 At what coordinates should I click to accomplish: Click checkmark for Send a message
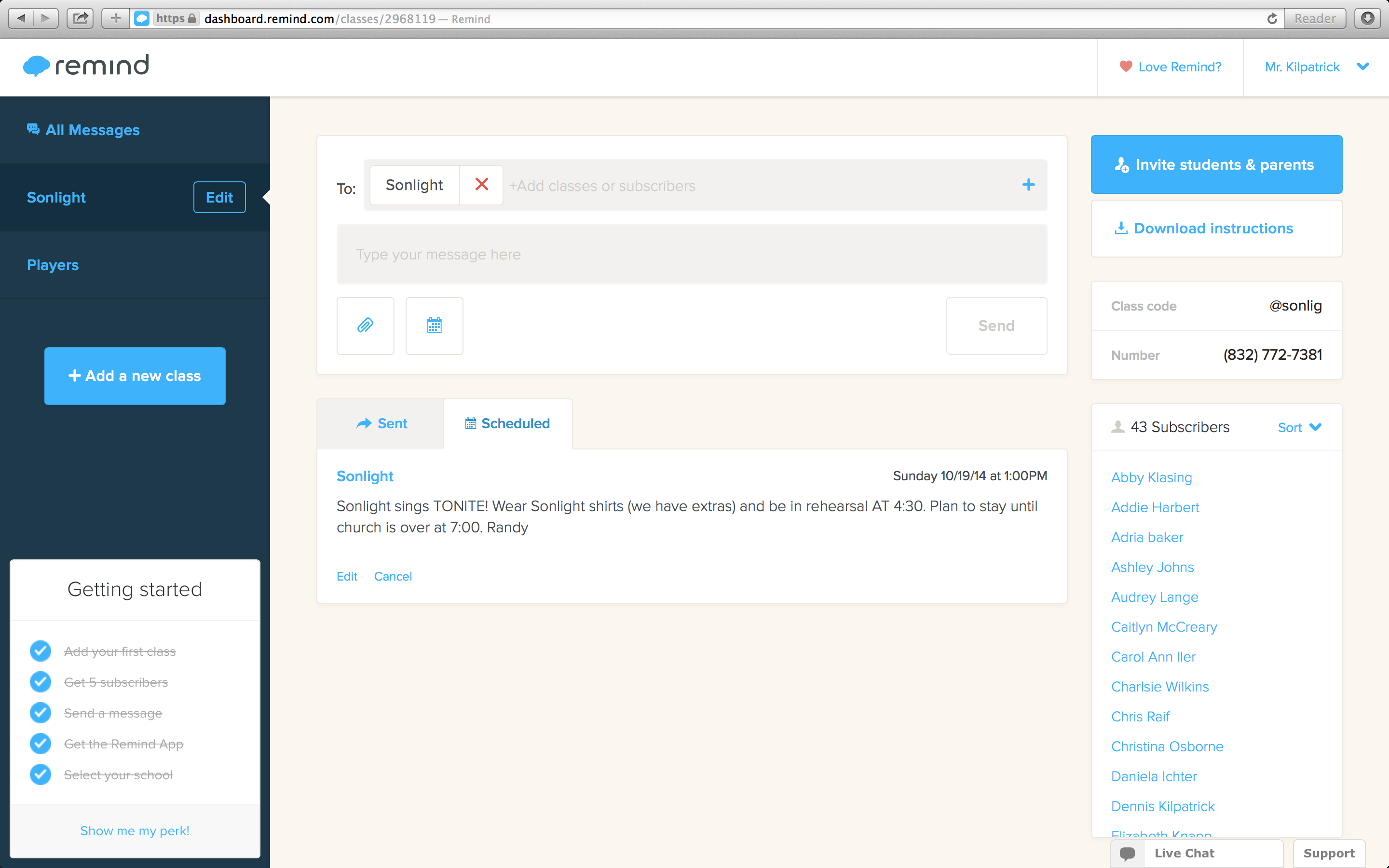click(x=40, y=713)
